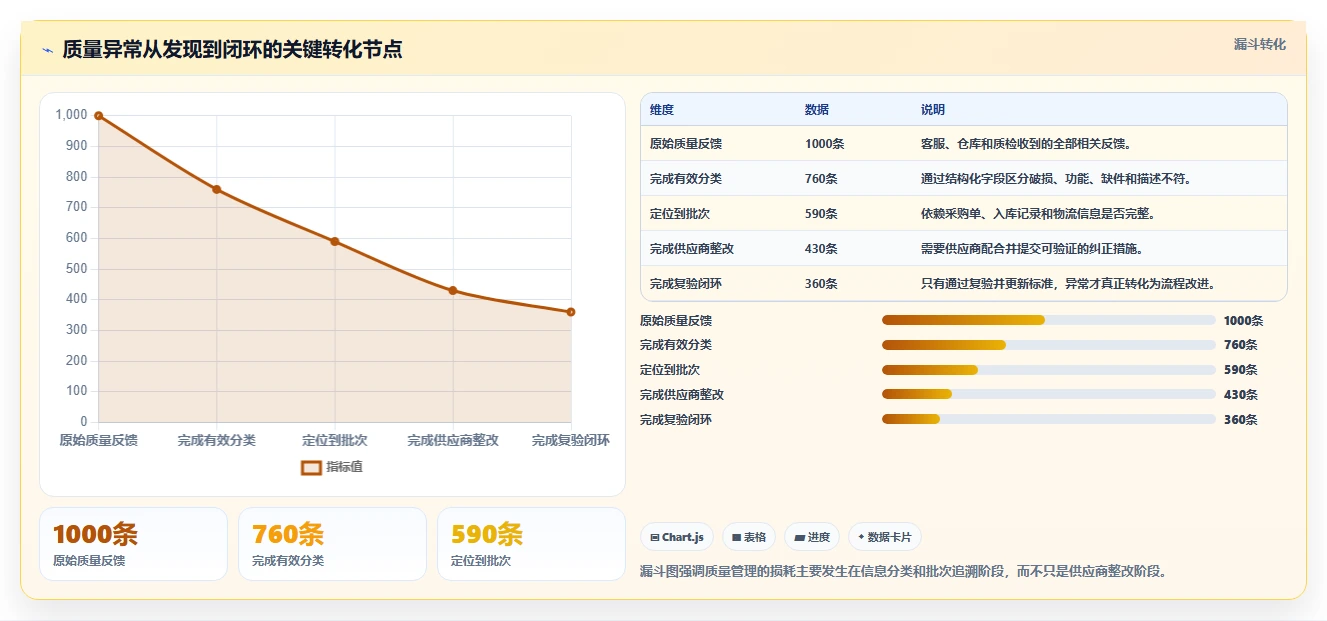Click the 1,000 y-axis label
This screenshot has width=1327, height=621.
click(71, 115)
